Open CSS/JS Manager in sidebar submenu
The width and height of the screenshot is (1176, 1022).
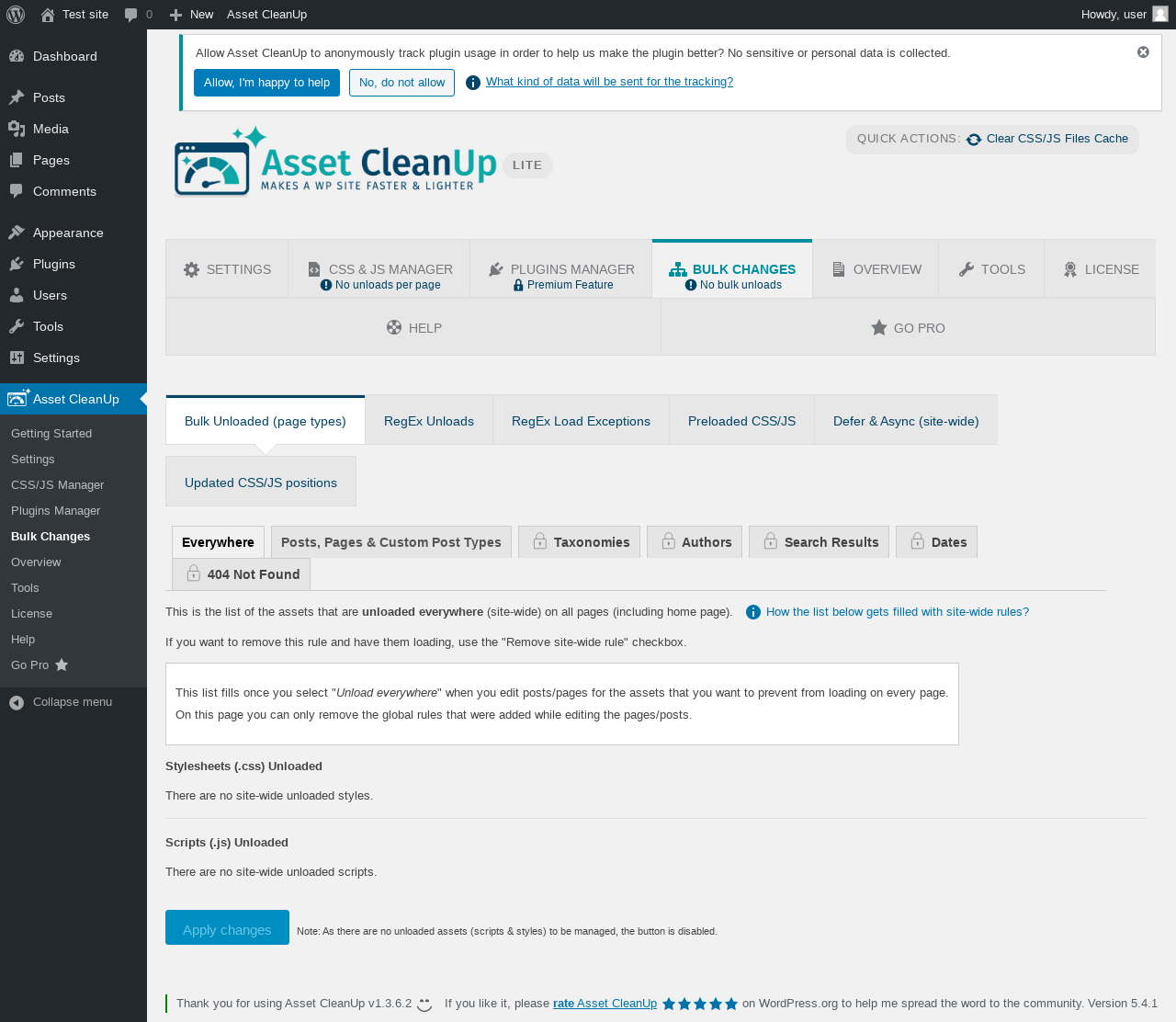58,485
